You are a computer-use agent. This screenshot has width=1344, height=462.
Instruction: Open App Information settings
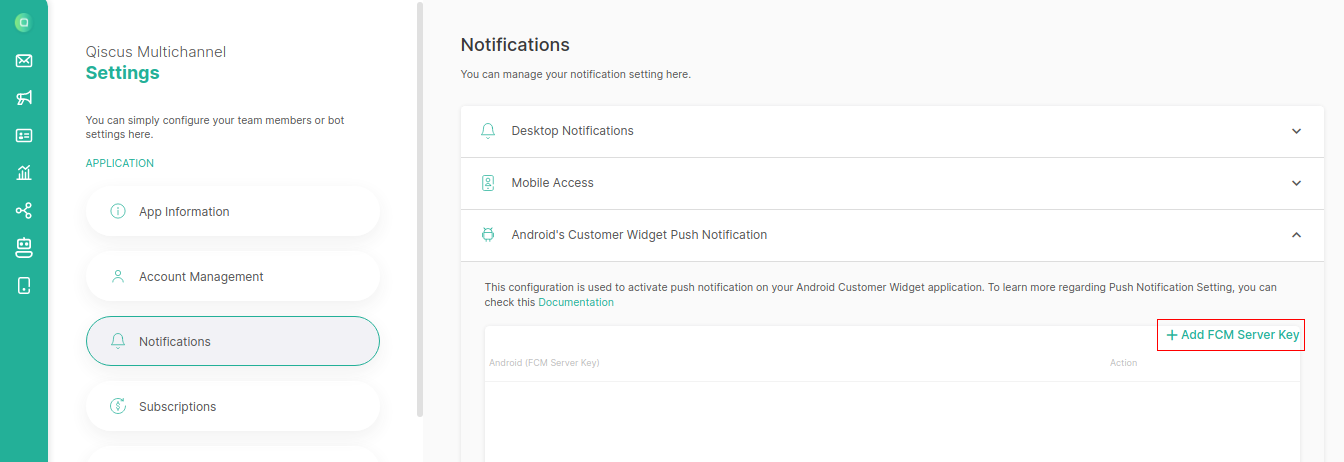pyautogui.click(x=233, y=211)
